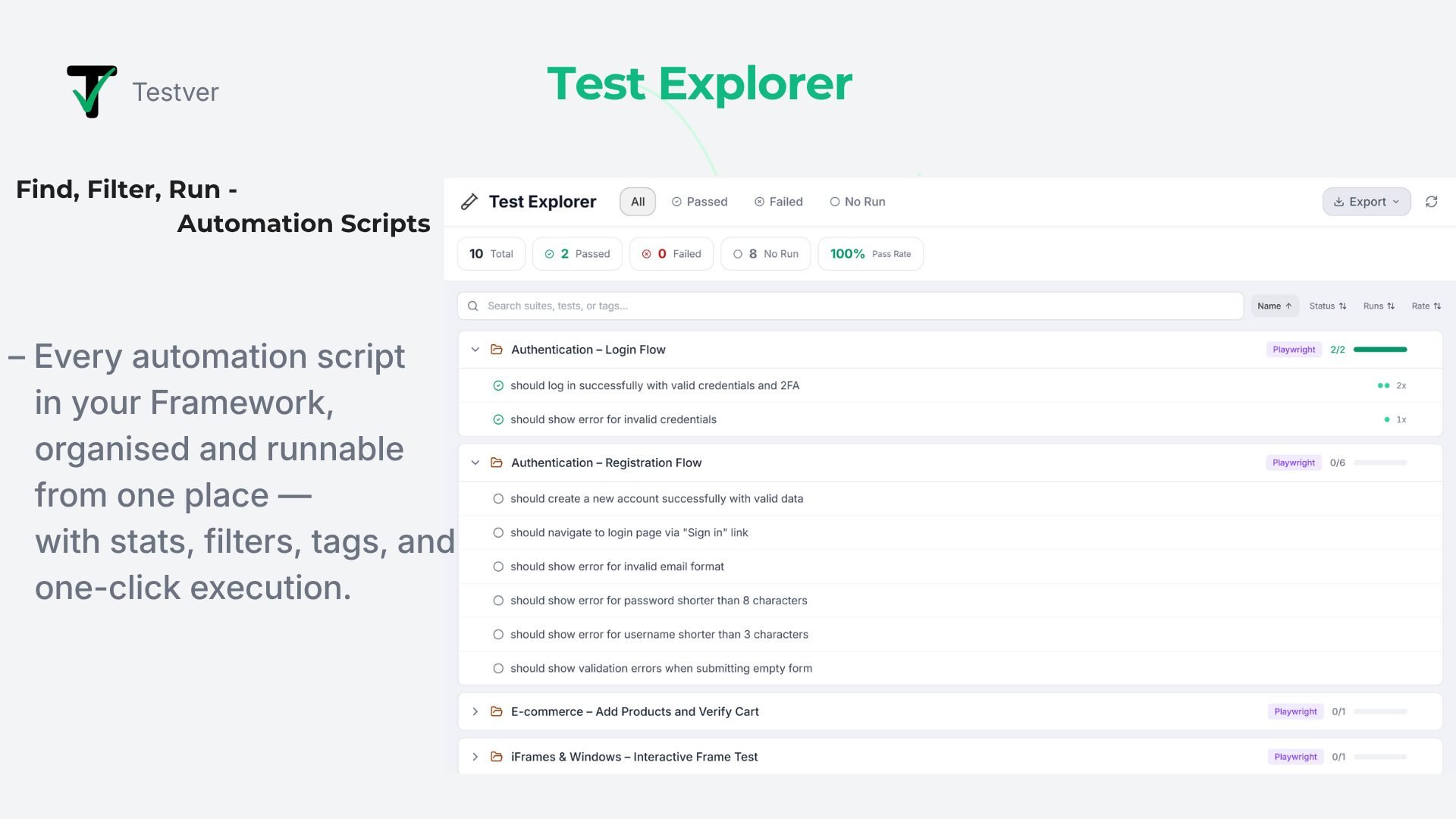Viewport: 1456px width, 819px height.
Task: Collapse the Authentication – Registration Flow suite
Action: [475, 463]
